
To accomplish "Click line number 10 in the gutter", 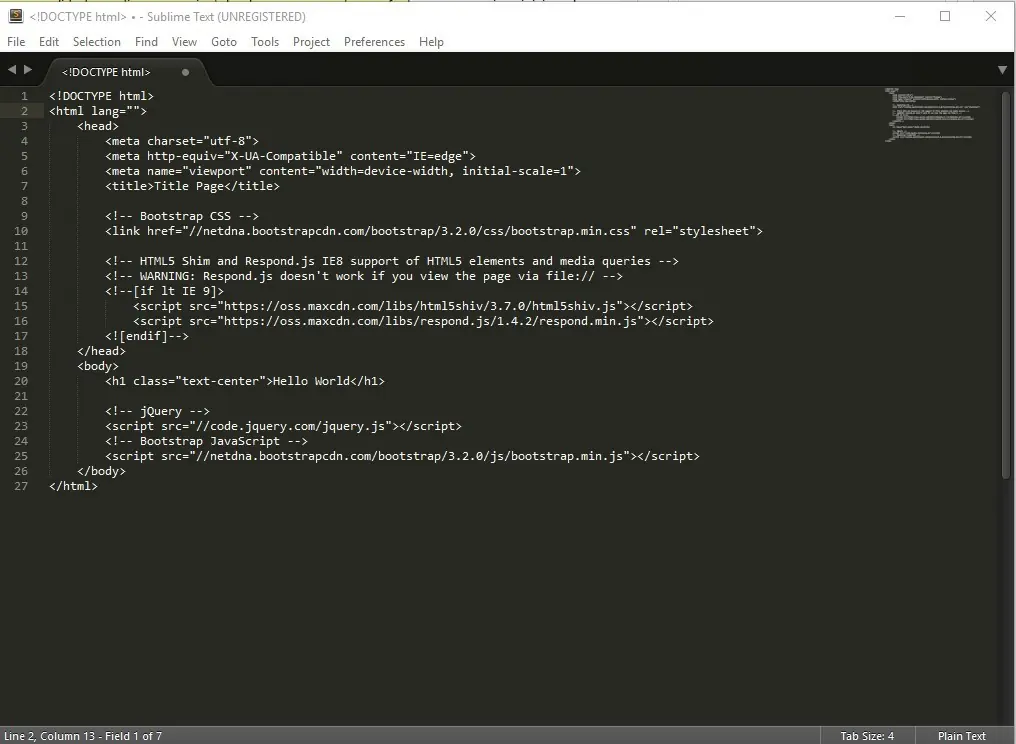I will pos(21,231).
